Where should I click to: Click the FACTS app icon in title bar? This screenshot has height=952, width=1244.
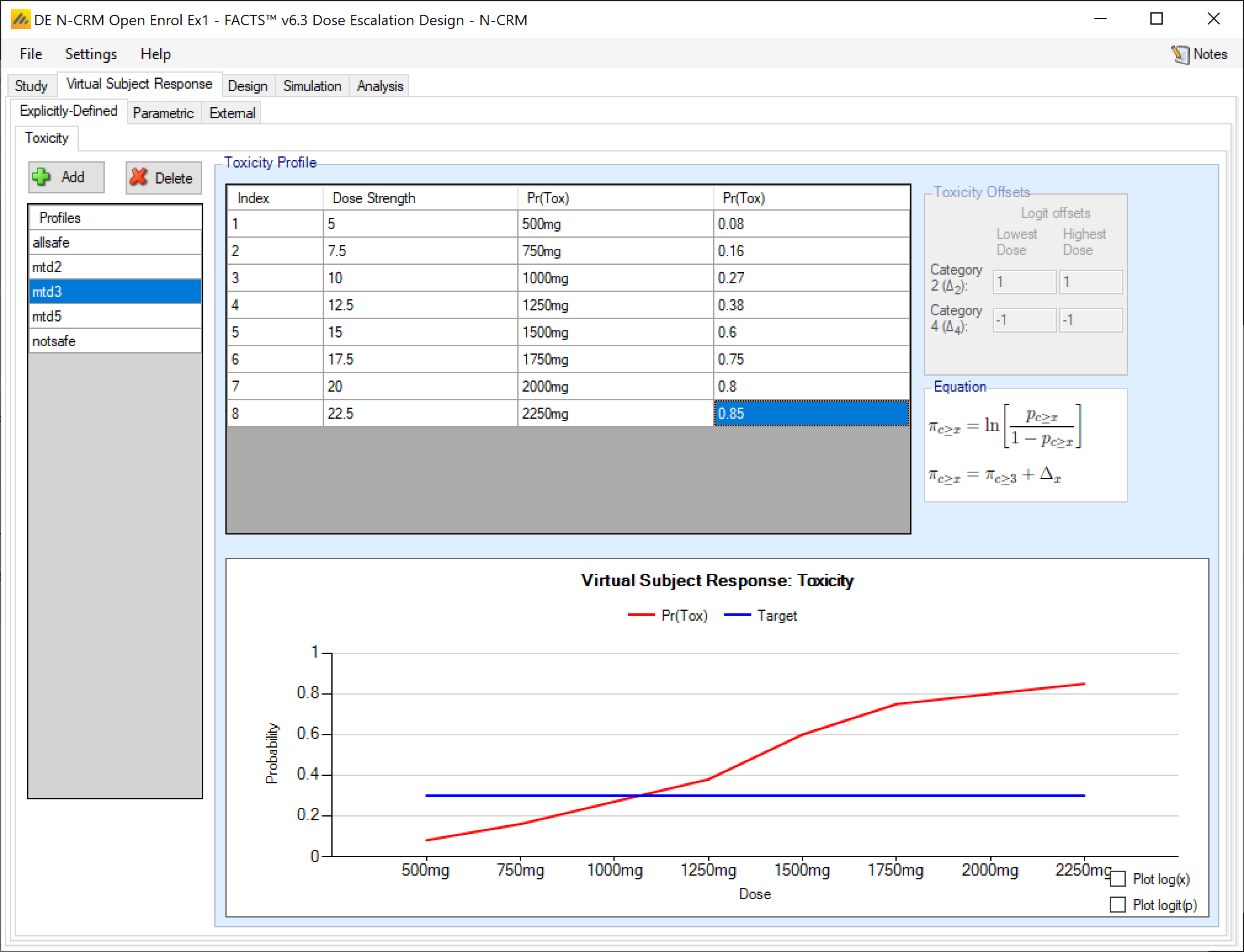20,20
